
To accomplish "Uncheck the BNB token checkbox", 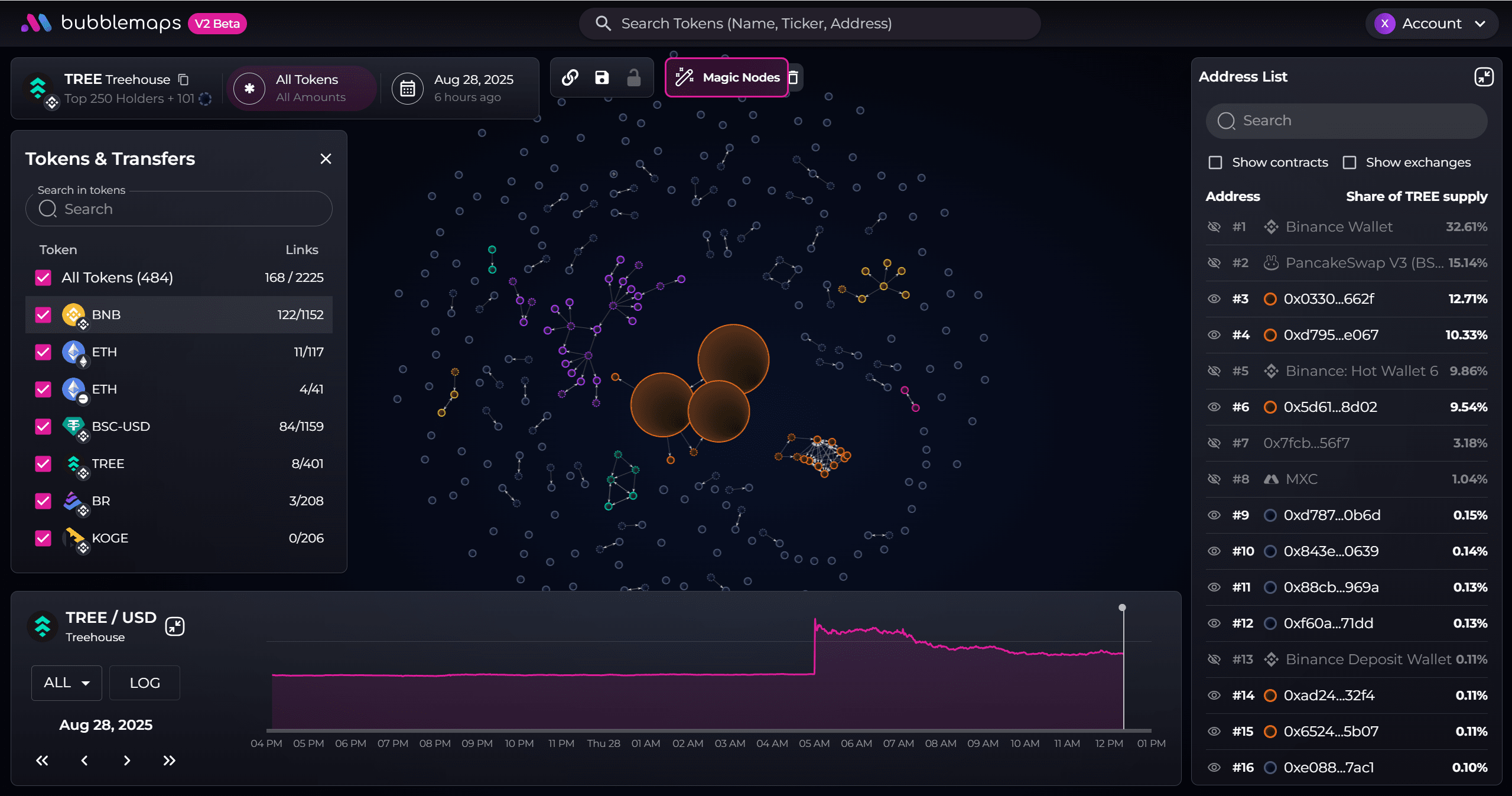I will tap(43, 314).
